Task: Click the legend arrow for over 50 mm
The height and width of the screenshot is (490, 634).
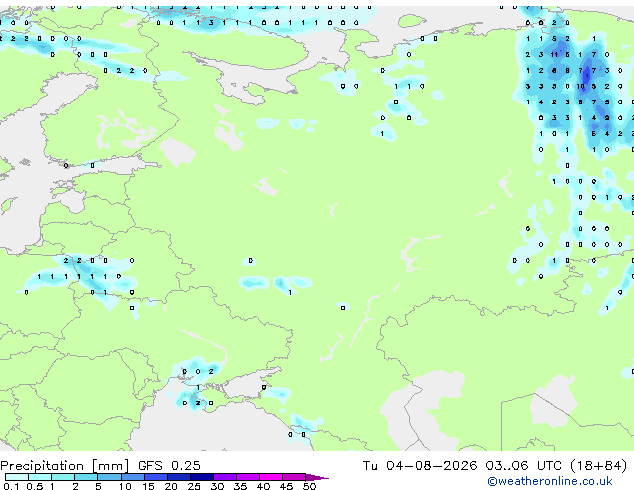Action: click(317, 477)
